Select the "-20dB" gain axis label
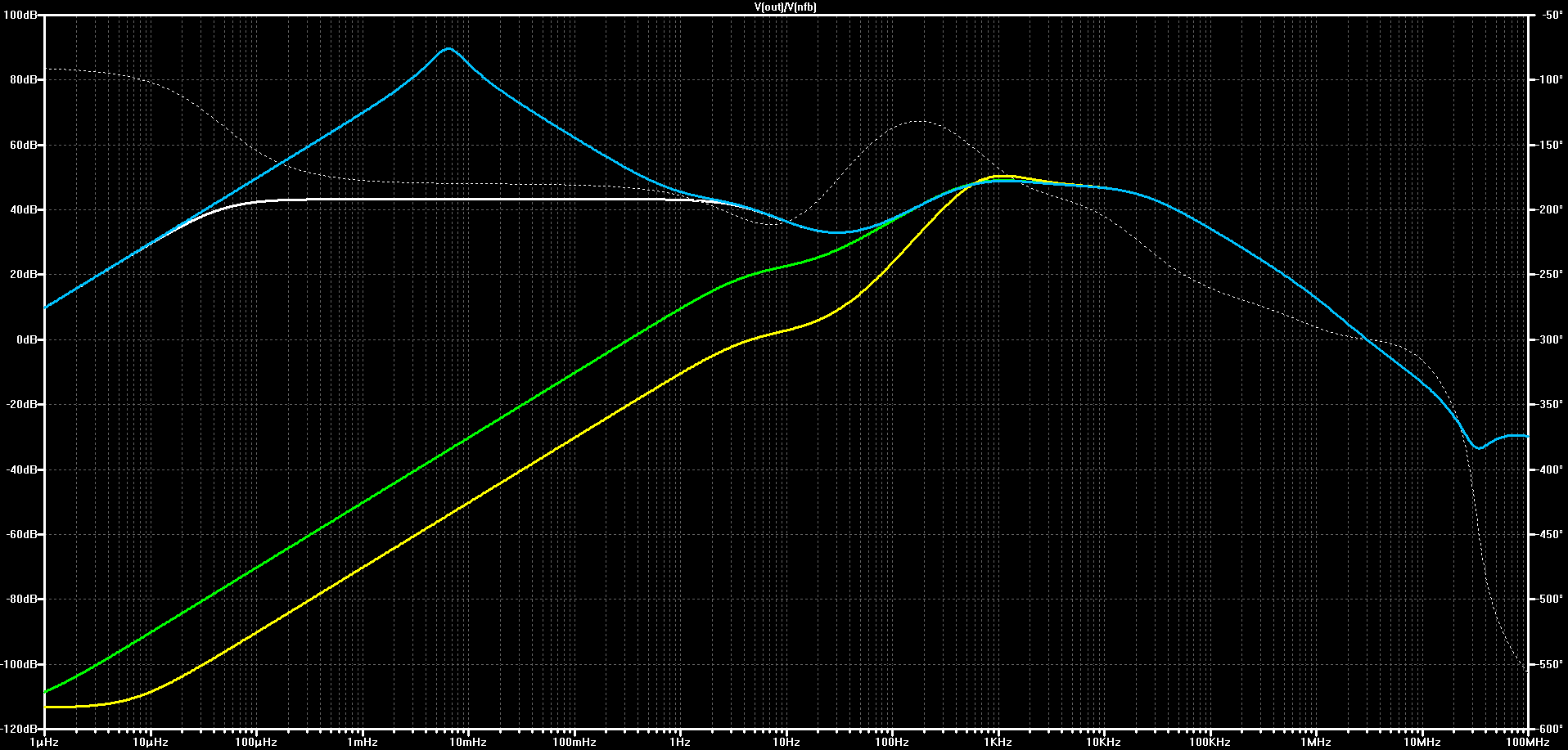The image size is (1568, 750). pyautogui.click(x=21, y=405)
